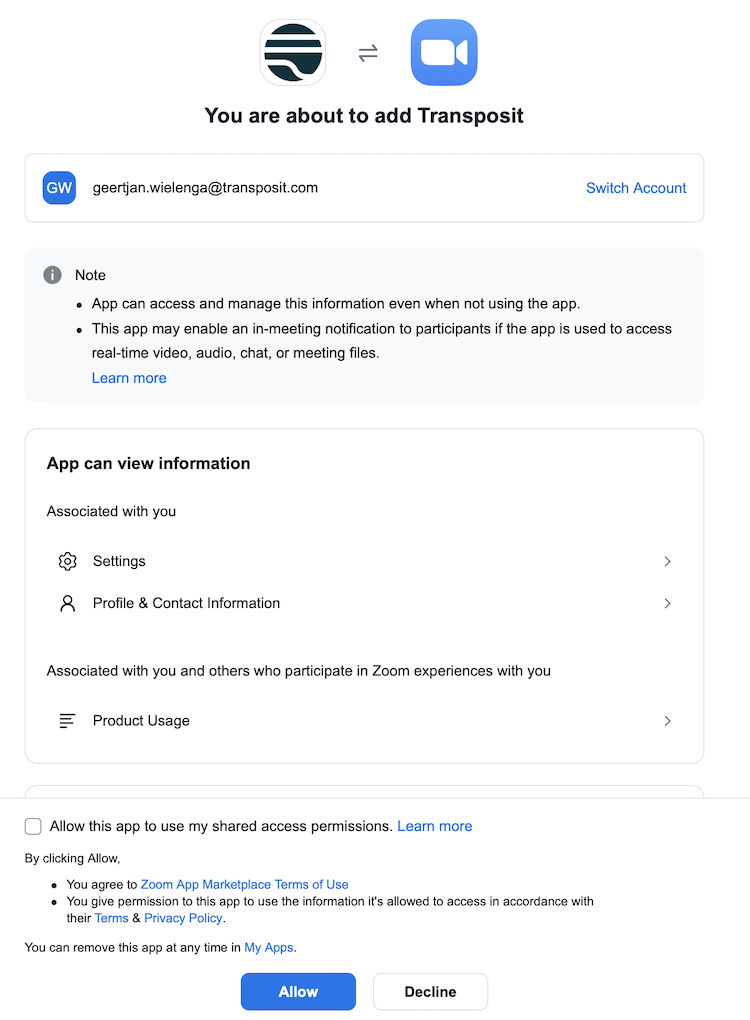The width and height of the screenshot is (750, 1020).
Task: Click the Settings gear icon
Action: pyautogui.click(x=68, y=561)
